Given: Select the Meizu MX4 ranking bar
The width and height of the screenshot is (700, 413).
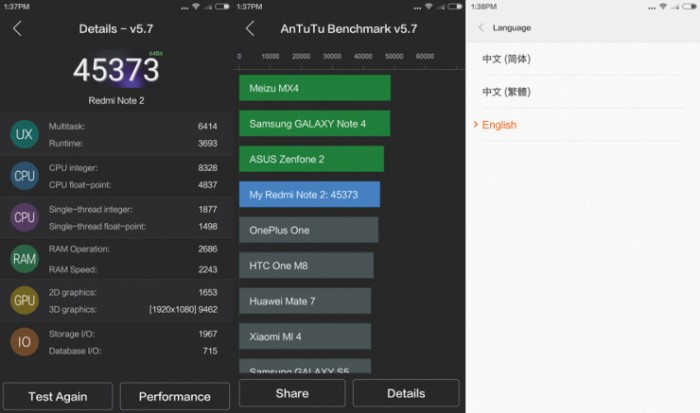Looking at the screenshot, I should [315, 88].
